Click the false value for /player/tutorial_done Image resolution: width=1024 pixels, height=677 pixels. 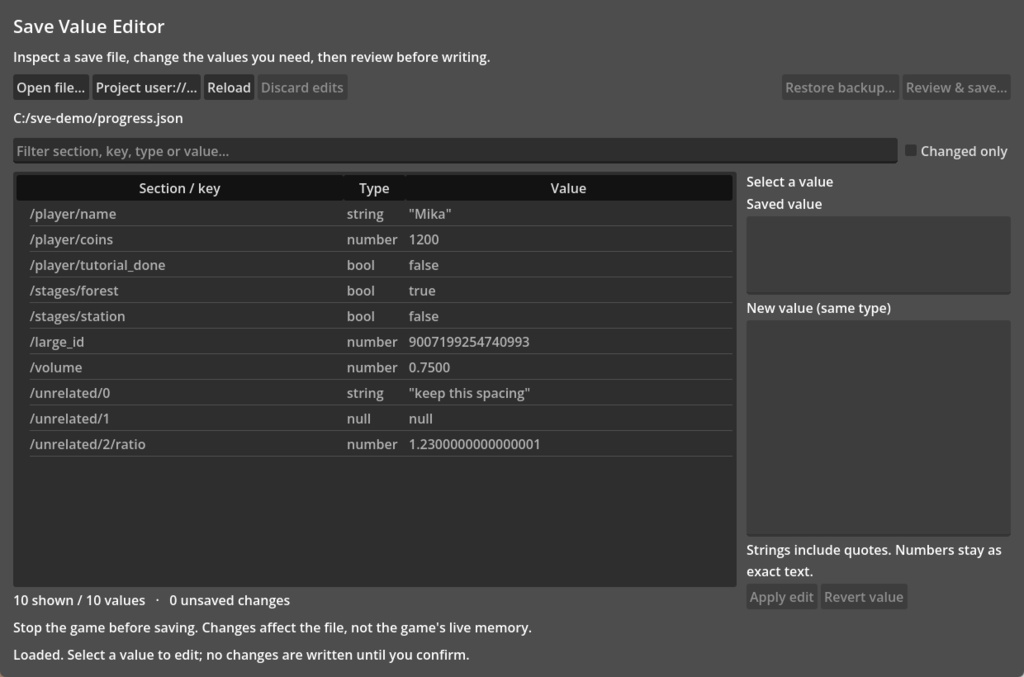[423, 265]
